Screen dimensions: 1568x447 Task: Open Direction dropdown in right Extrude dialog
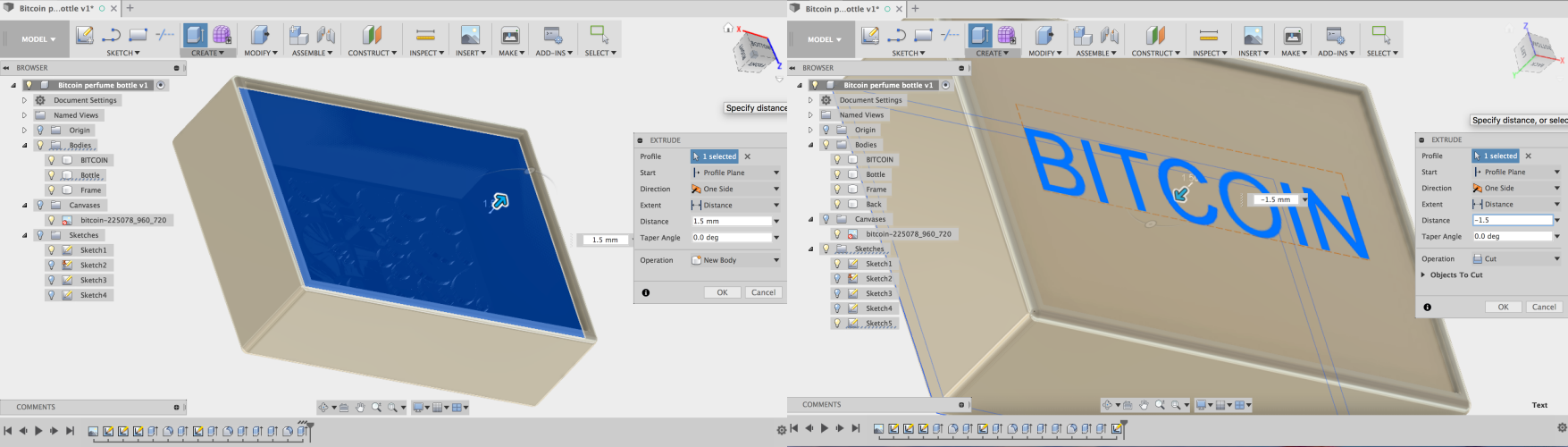(x=1516, y=188)
